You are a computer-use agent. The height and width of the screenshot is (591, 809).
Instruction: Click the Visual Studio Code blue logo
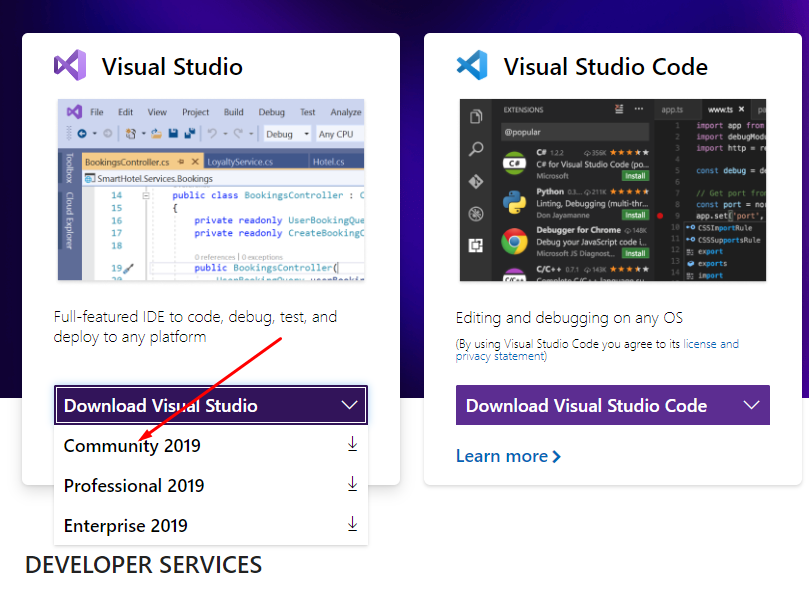point(471,66)
